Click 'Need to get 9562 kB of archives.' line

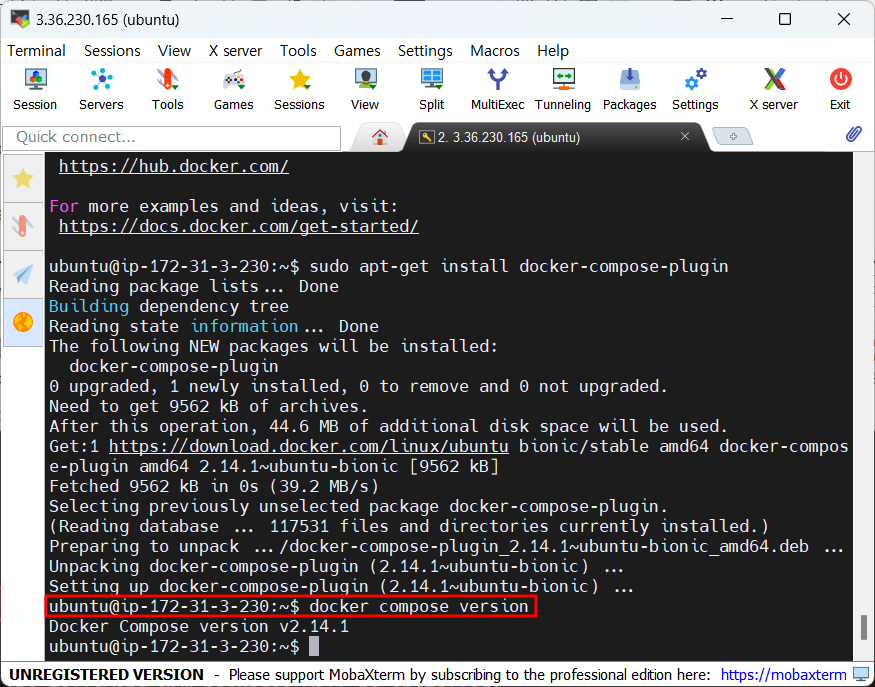pyautogui.click(x=209, y=406)
